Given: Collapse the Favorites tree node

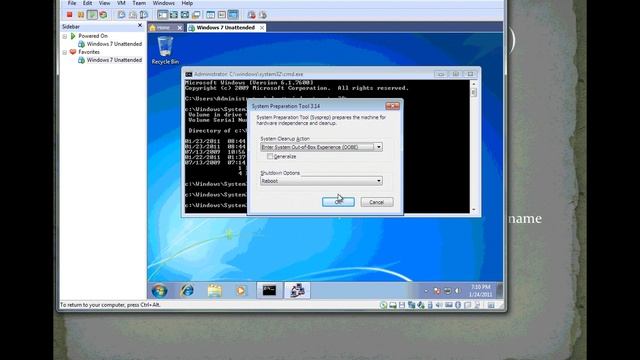Looking at the screenshot, I should tap(65, 52).
